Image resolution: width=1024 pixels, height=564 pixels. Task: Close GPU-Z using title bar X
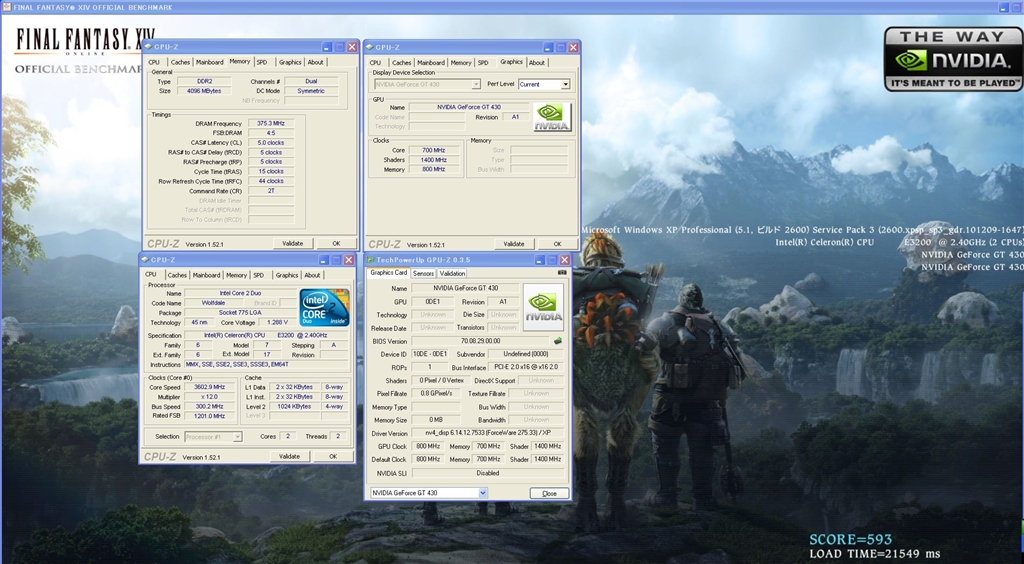coord(565,260)
